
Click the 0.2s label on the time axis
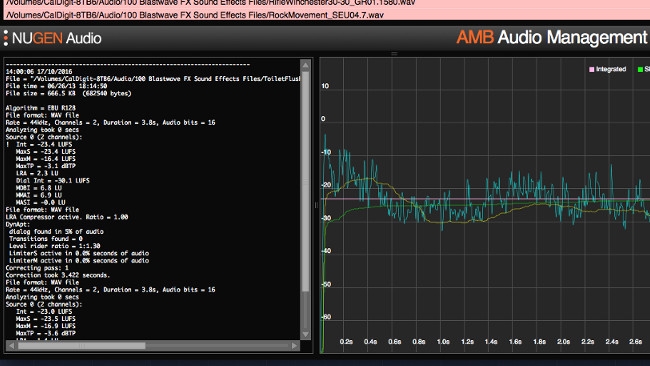(346, 342)
